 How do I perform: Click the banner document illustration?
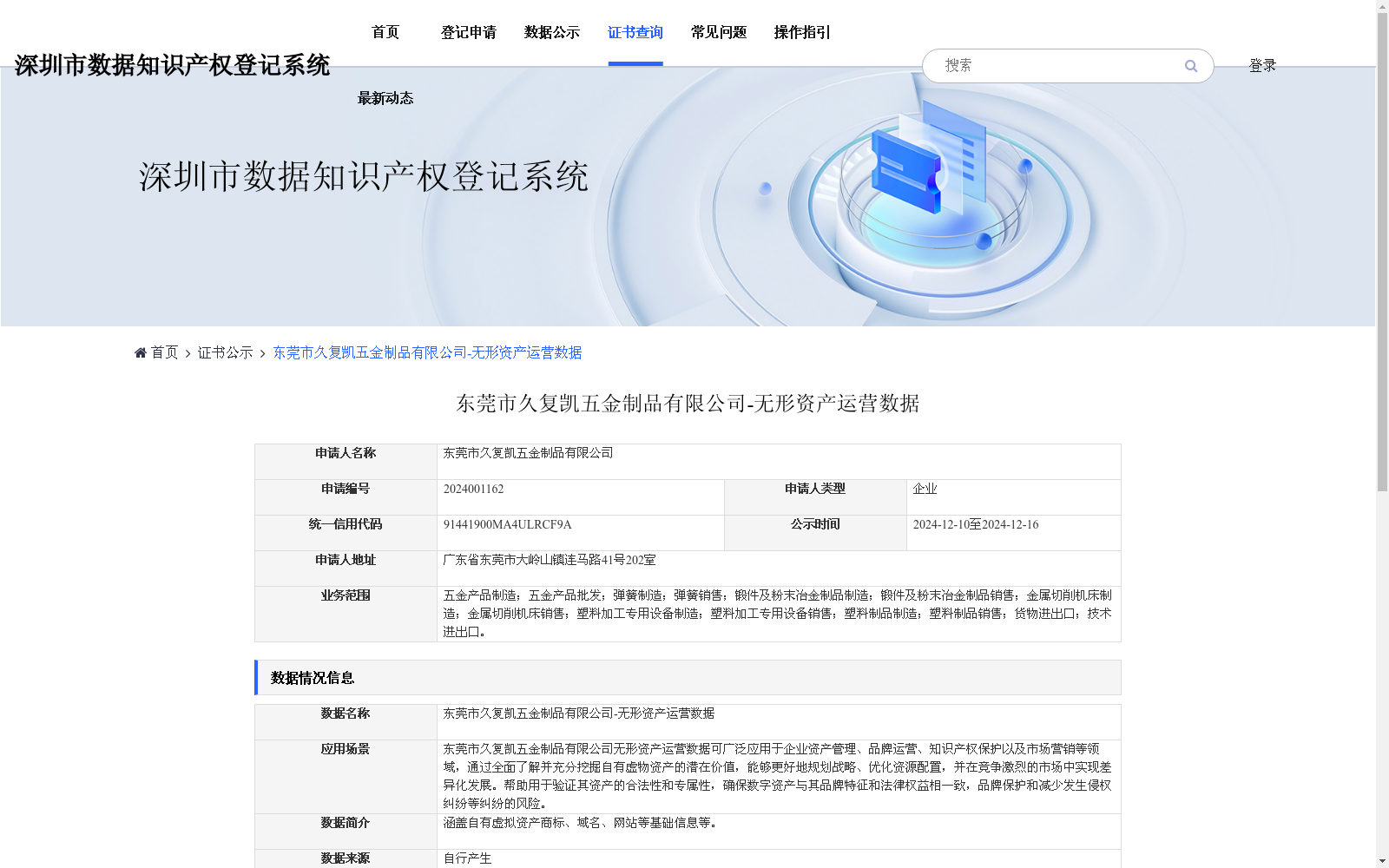931,159
